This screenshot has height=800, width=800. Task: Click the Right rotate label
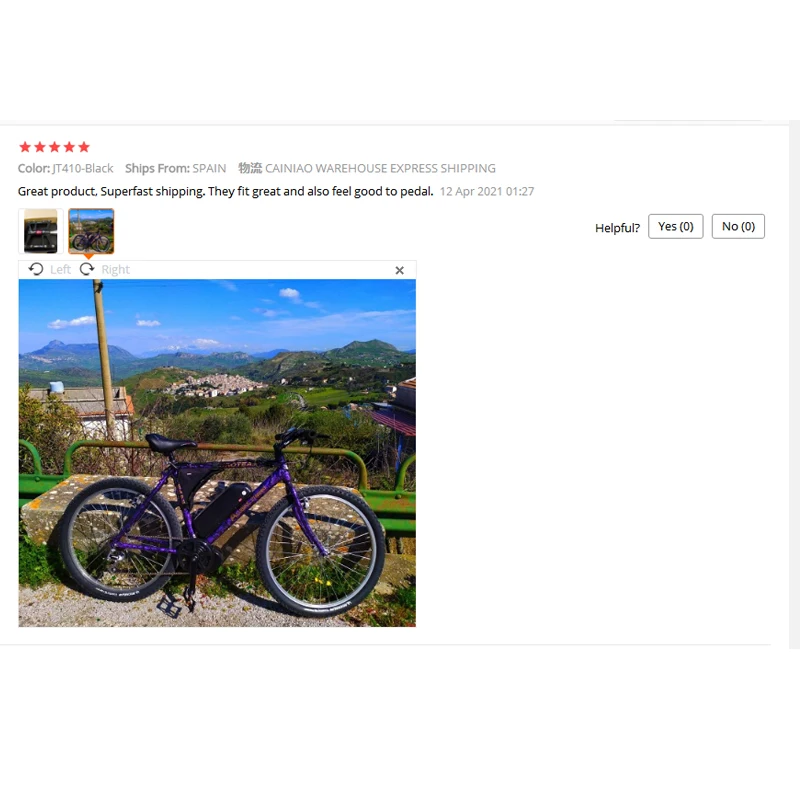point(115,269)
